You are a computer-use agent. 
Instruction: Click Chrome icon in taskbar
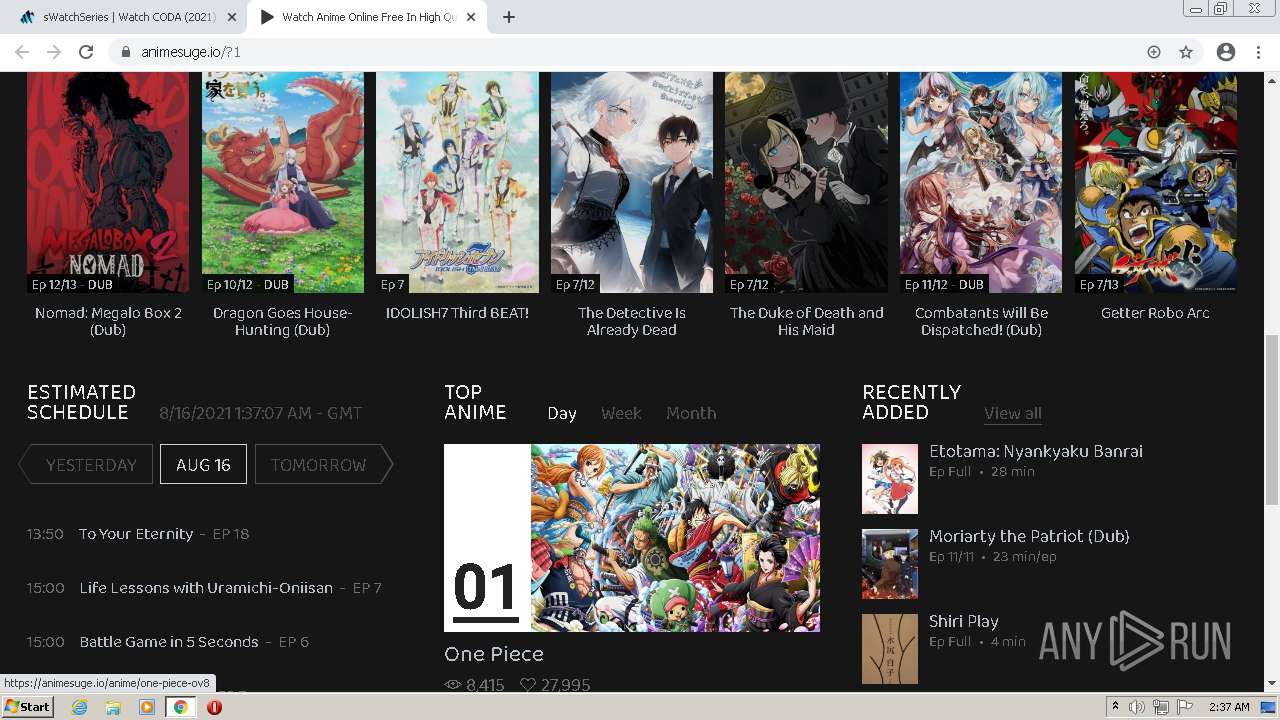click(x=180, y=707)
